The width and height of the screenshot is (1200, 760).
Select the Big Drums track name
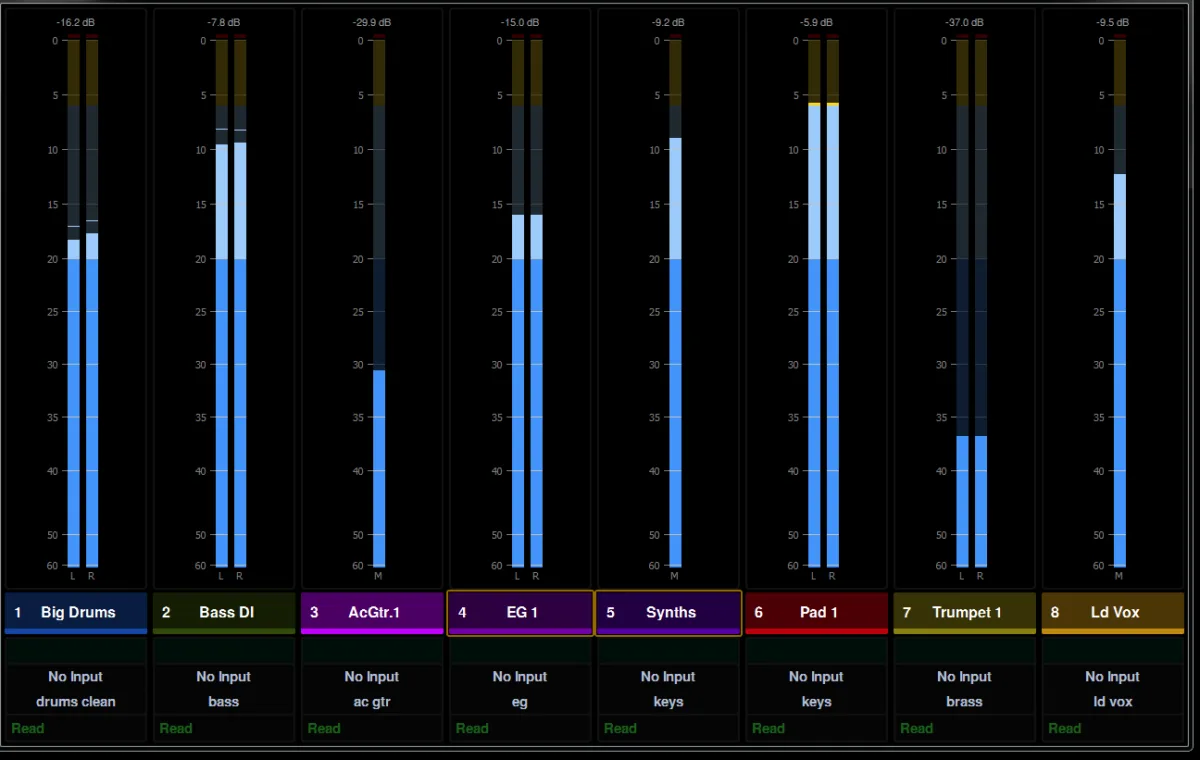tap(76, 612)
